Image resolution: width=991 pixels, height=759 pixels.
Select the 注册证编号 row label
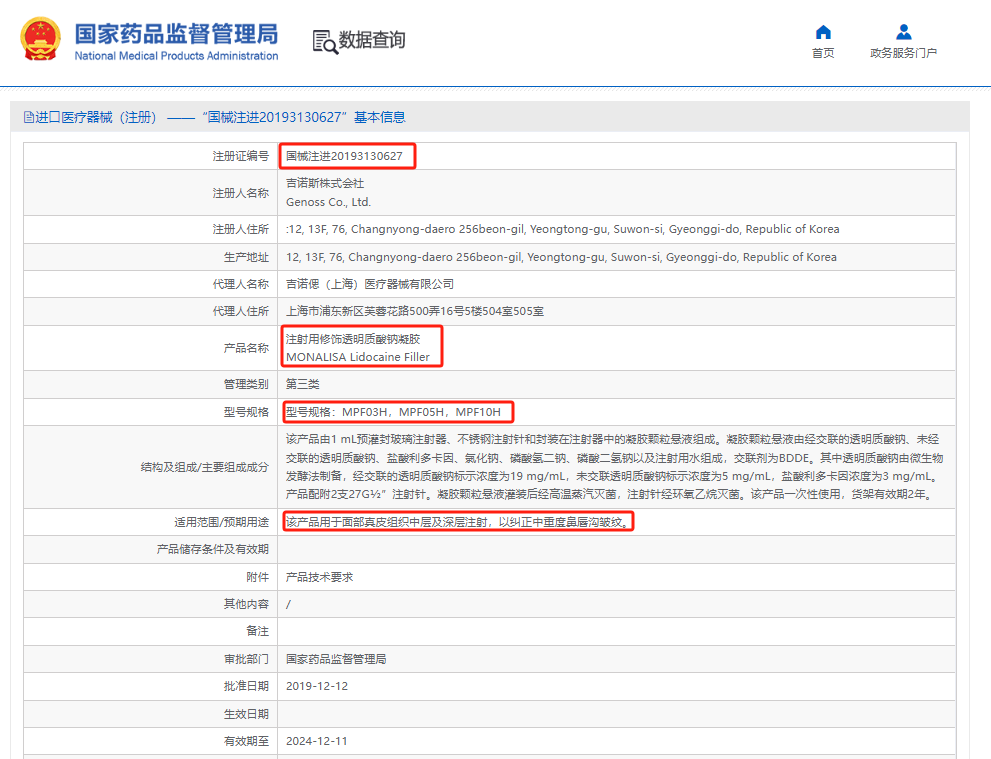(x=241, y=156)
